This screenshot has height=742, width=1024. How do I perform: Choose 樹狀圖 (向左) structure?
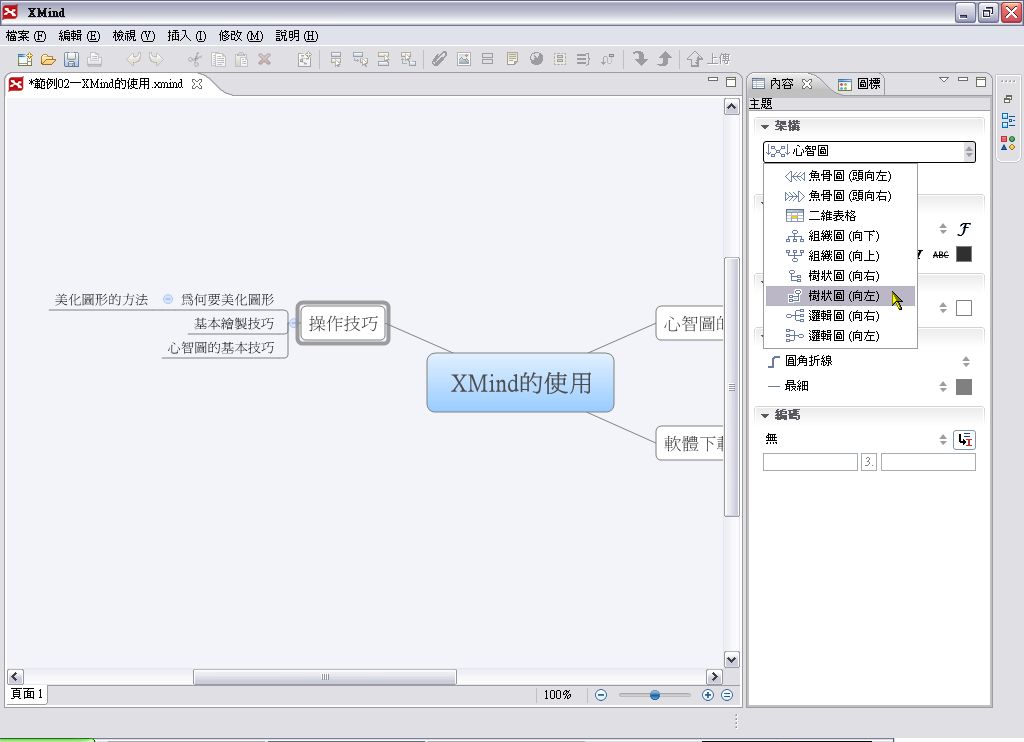tap(840, 296)
